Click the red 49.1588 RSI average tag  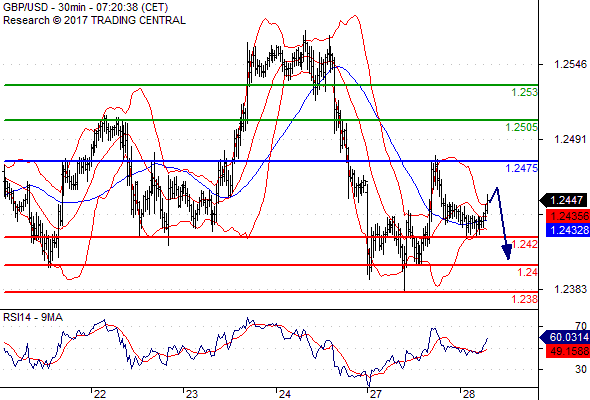[x=568, y=351]
